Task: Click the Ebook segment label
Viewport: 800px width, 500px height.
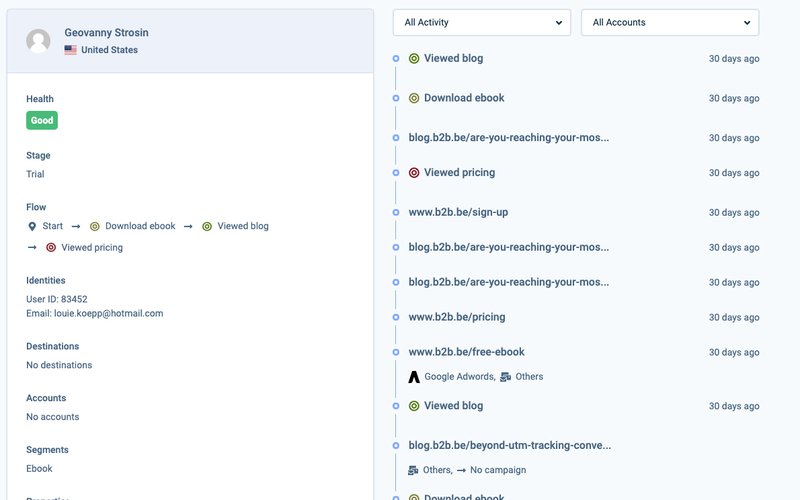Action: [39, 468]
